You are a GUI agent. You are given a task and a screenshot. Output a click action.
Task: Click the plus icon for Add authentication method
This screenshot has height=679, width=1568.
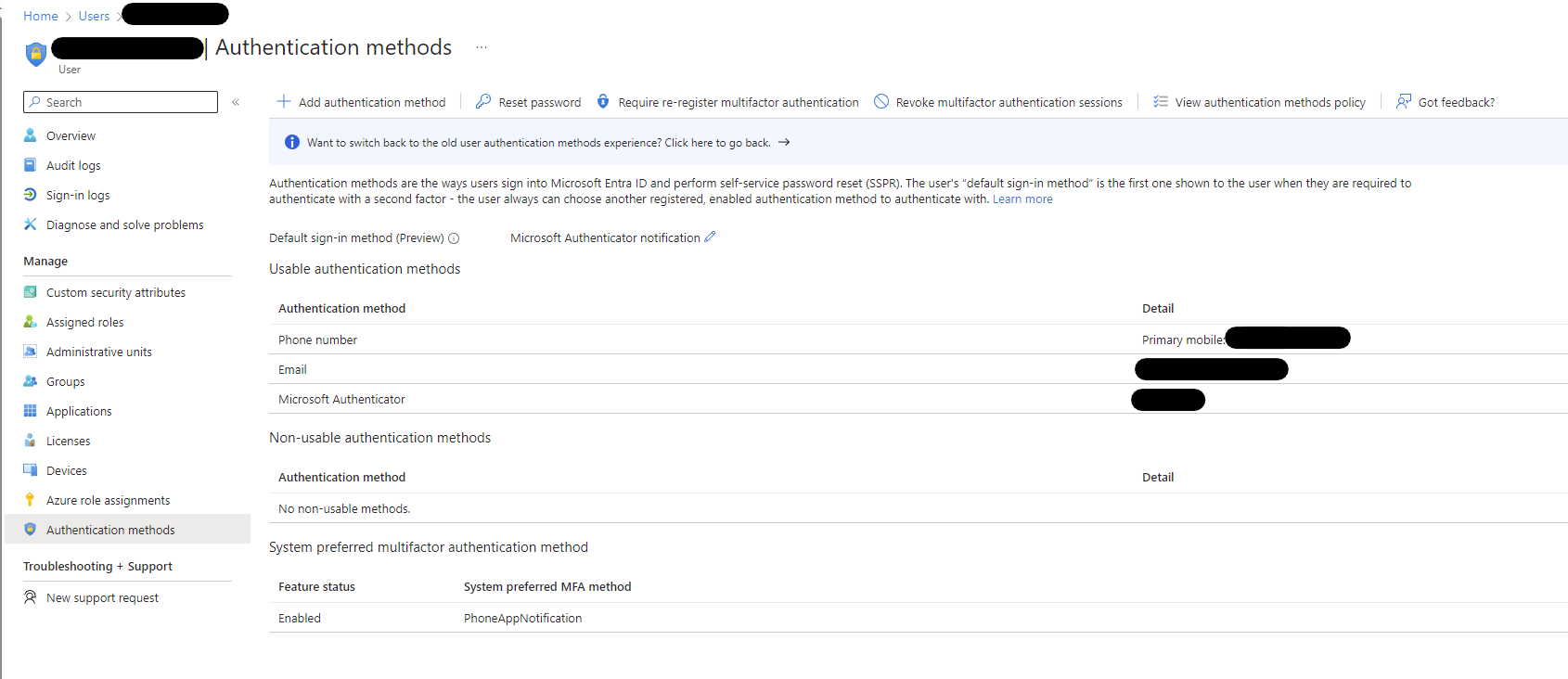pos(284,101)
